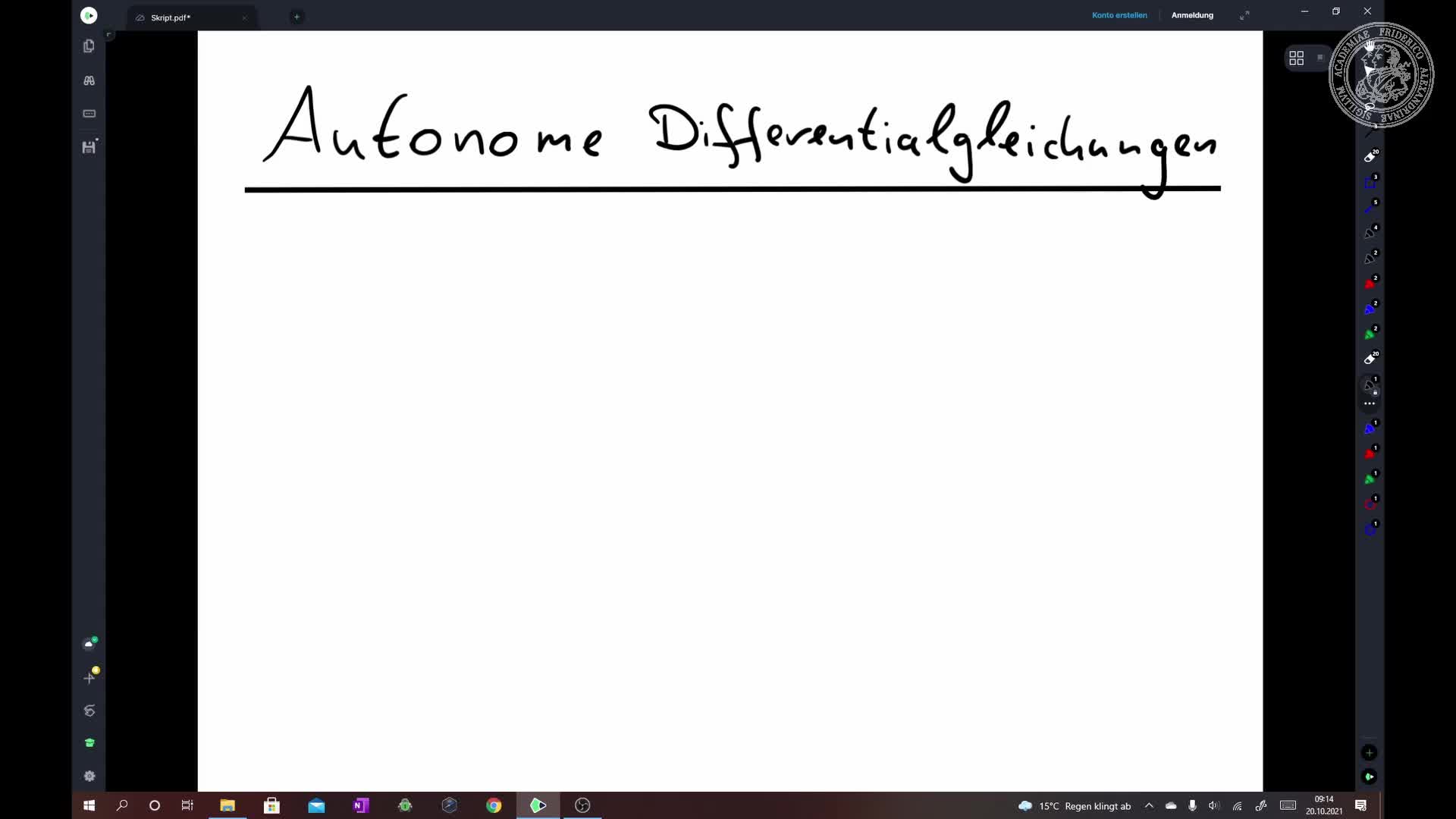Select the red circle outline tool
Viewport: 1456px width, 819px height.
point(1370,504)
